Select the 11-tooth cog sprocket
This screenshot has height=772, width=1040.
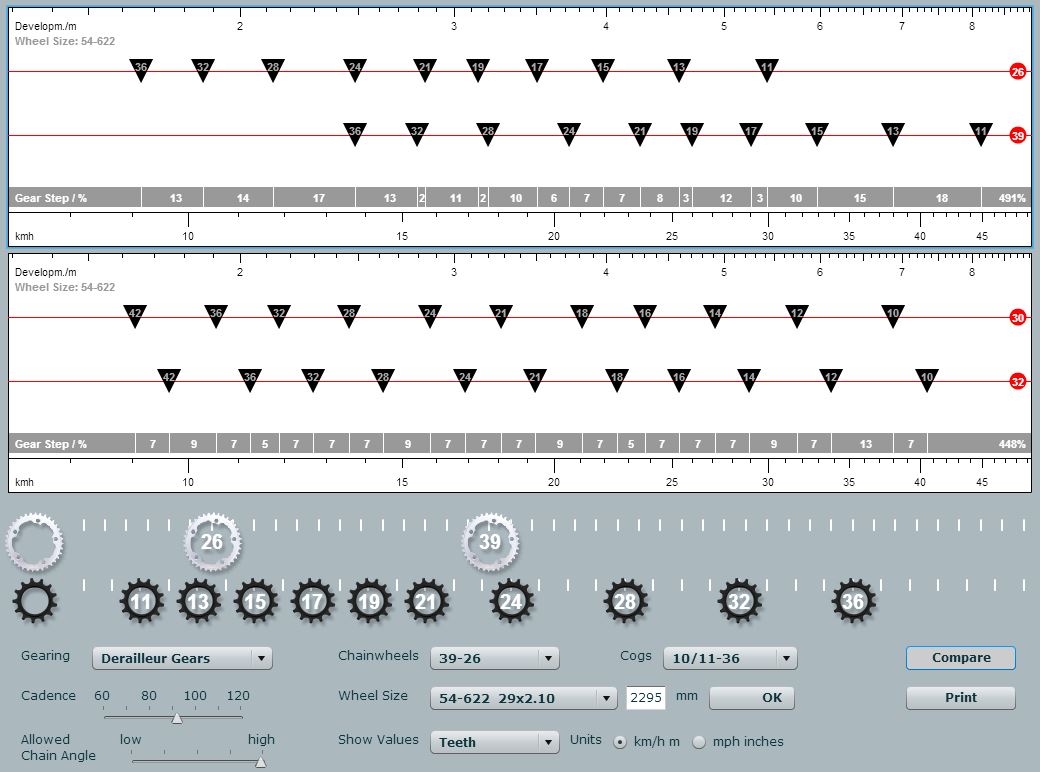(142, 602)
